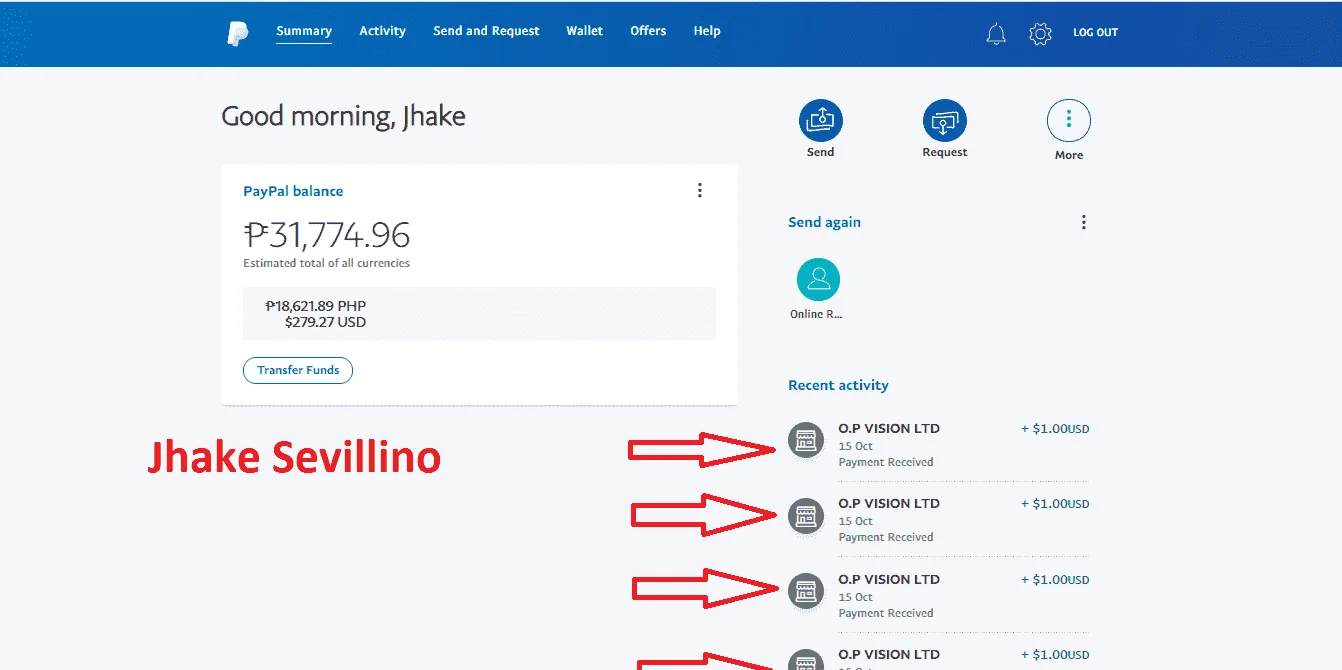
Task: Click the Good morning, Jhake greeting
Action: tap(343, 116)
